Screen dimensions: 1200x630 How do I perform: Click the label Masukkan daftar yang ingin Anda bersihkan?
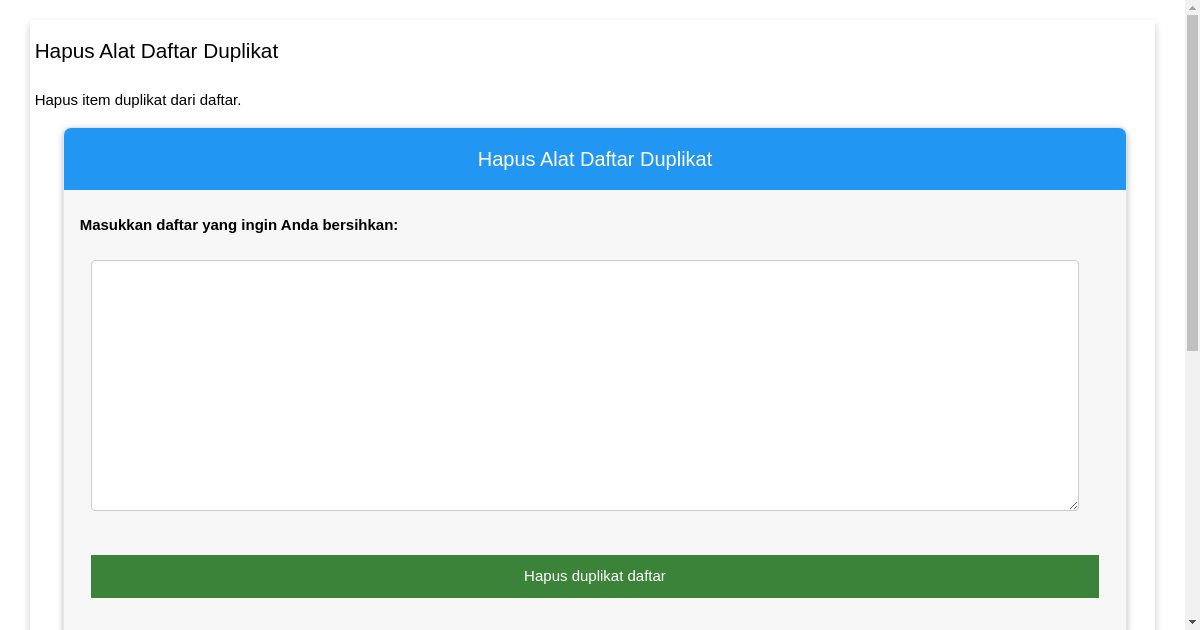pos(239,225)
